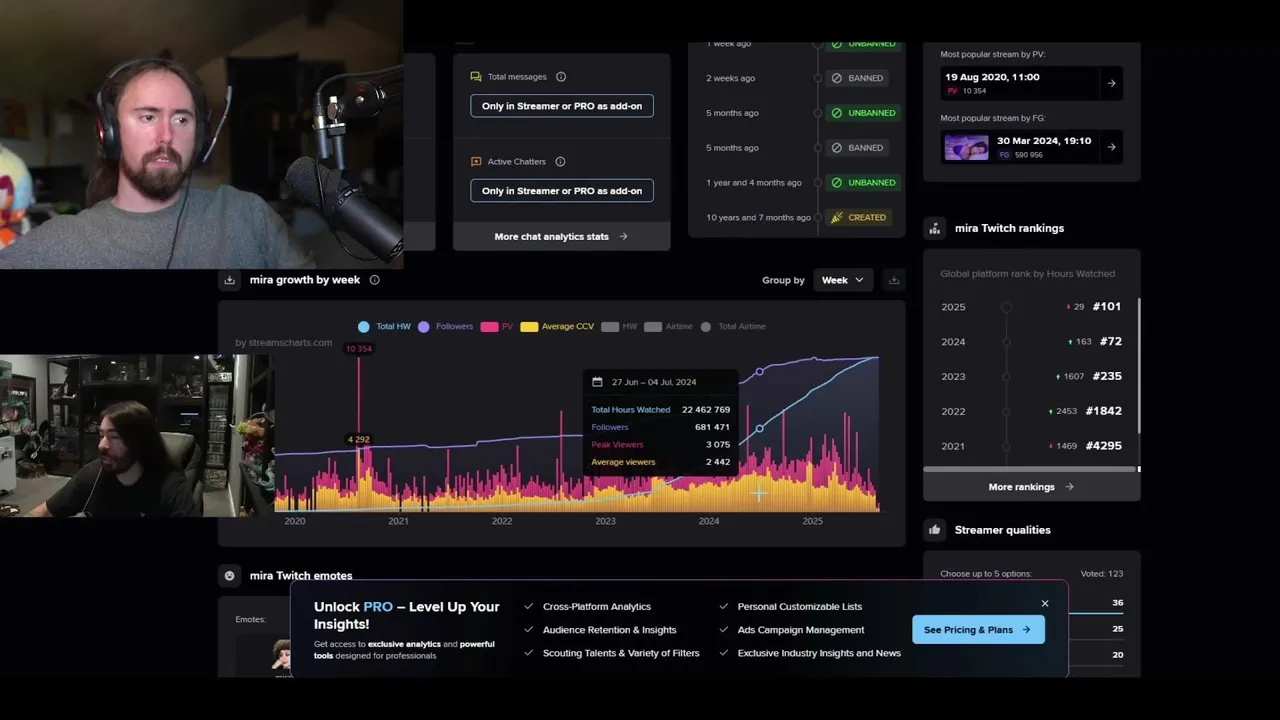Click the Followers line point near tooltip

click(759, 372)
